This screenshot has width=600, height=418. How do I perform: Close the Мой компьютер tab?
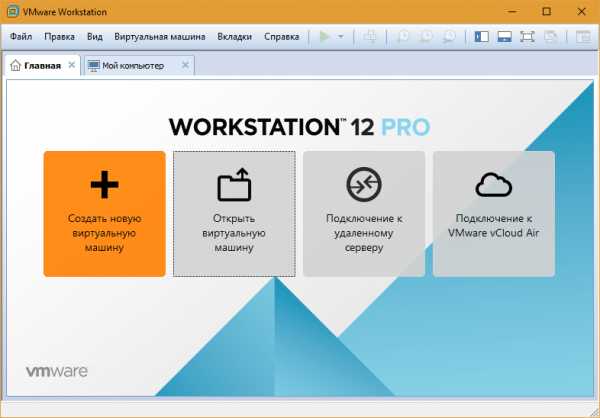185,65
